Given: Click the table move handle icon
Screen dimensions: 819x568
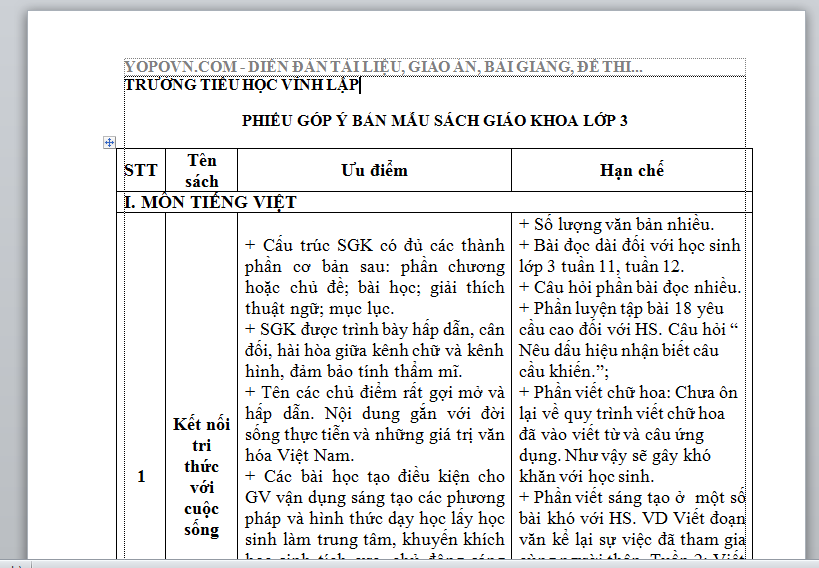Looking at the screenshot, I should click(x=110, y=143).
